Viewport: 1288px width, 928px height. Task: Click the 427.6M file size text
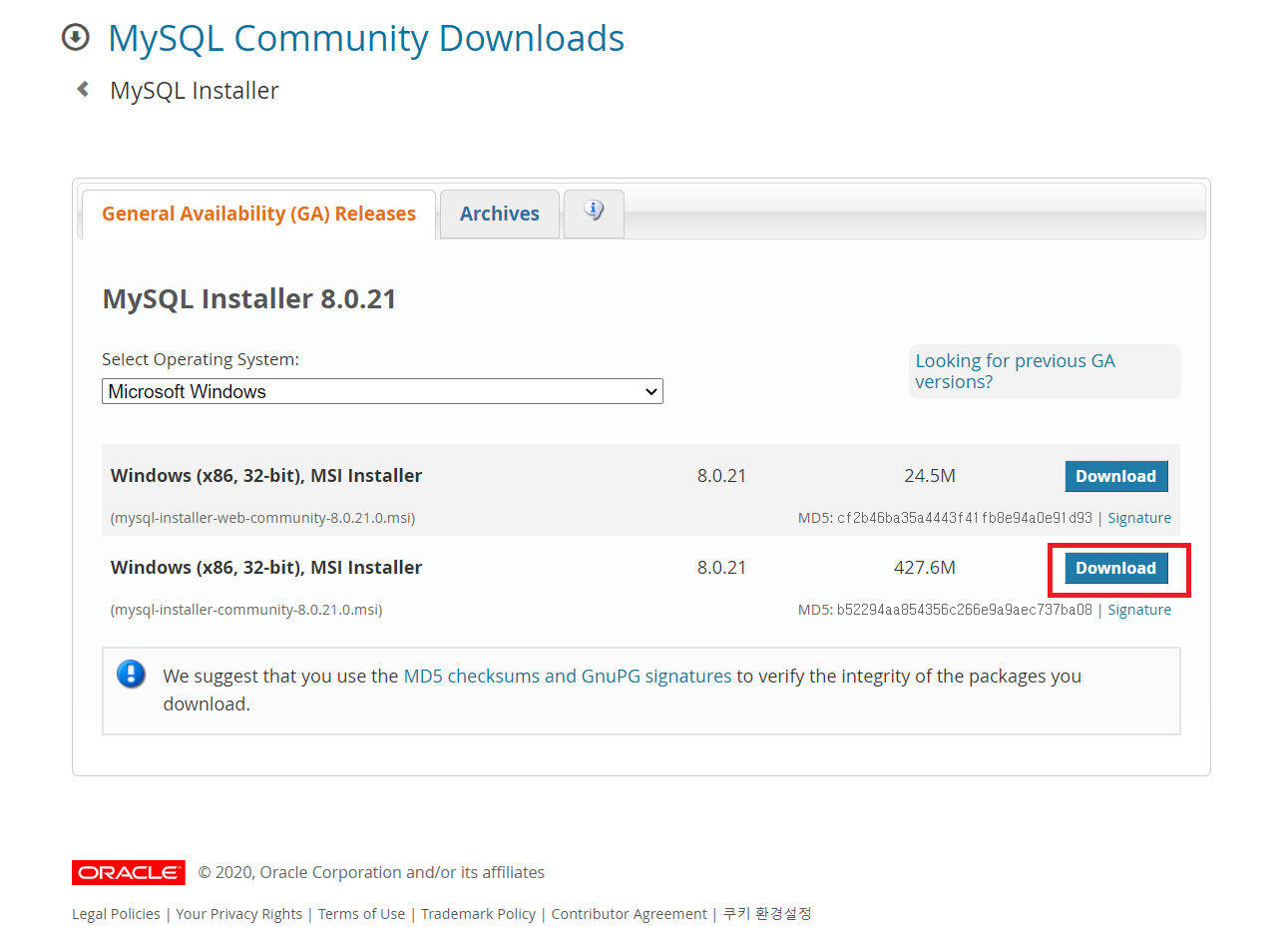click(925, 568)
